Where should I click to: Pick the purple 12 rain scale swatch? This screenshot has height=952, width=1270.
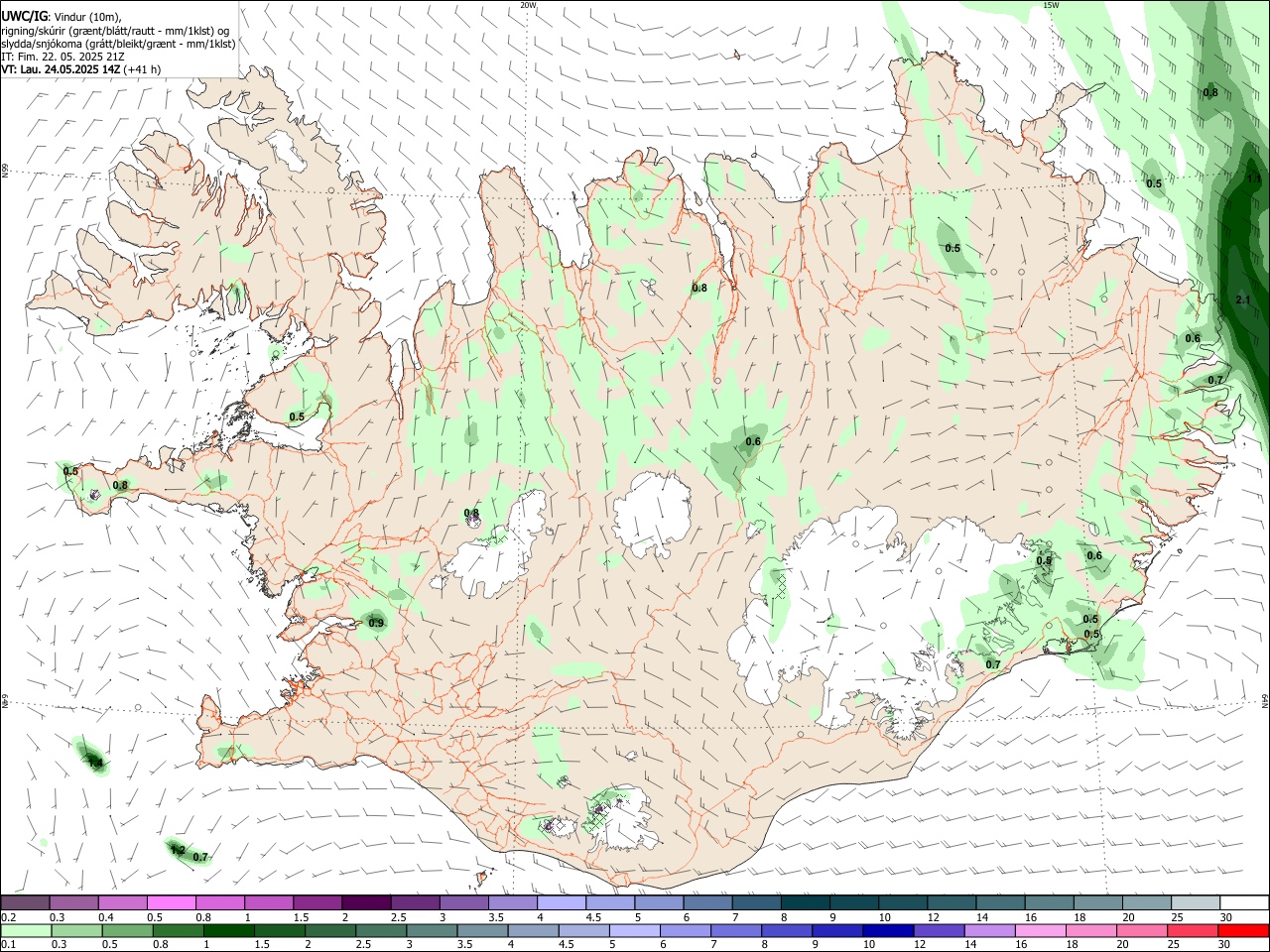pos(940,930)
